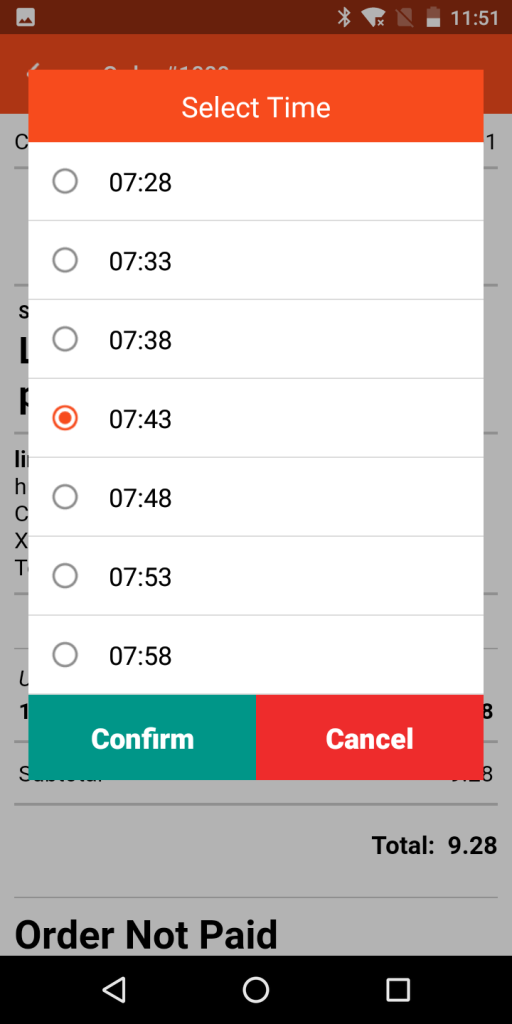Screen dimensions: 512x1024
Task: Open recent apps with square icon
Action: 398,989
